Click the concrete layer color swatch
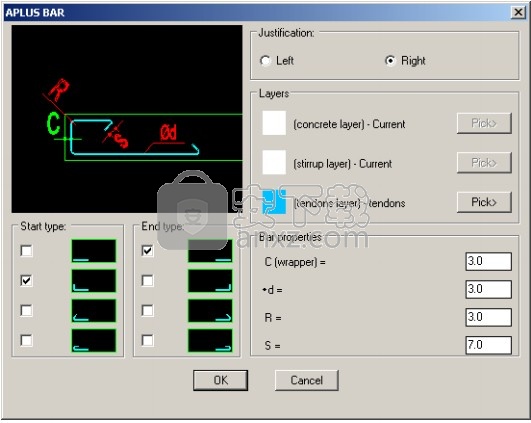 pos(274,123)
